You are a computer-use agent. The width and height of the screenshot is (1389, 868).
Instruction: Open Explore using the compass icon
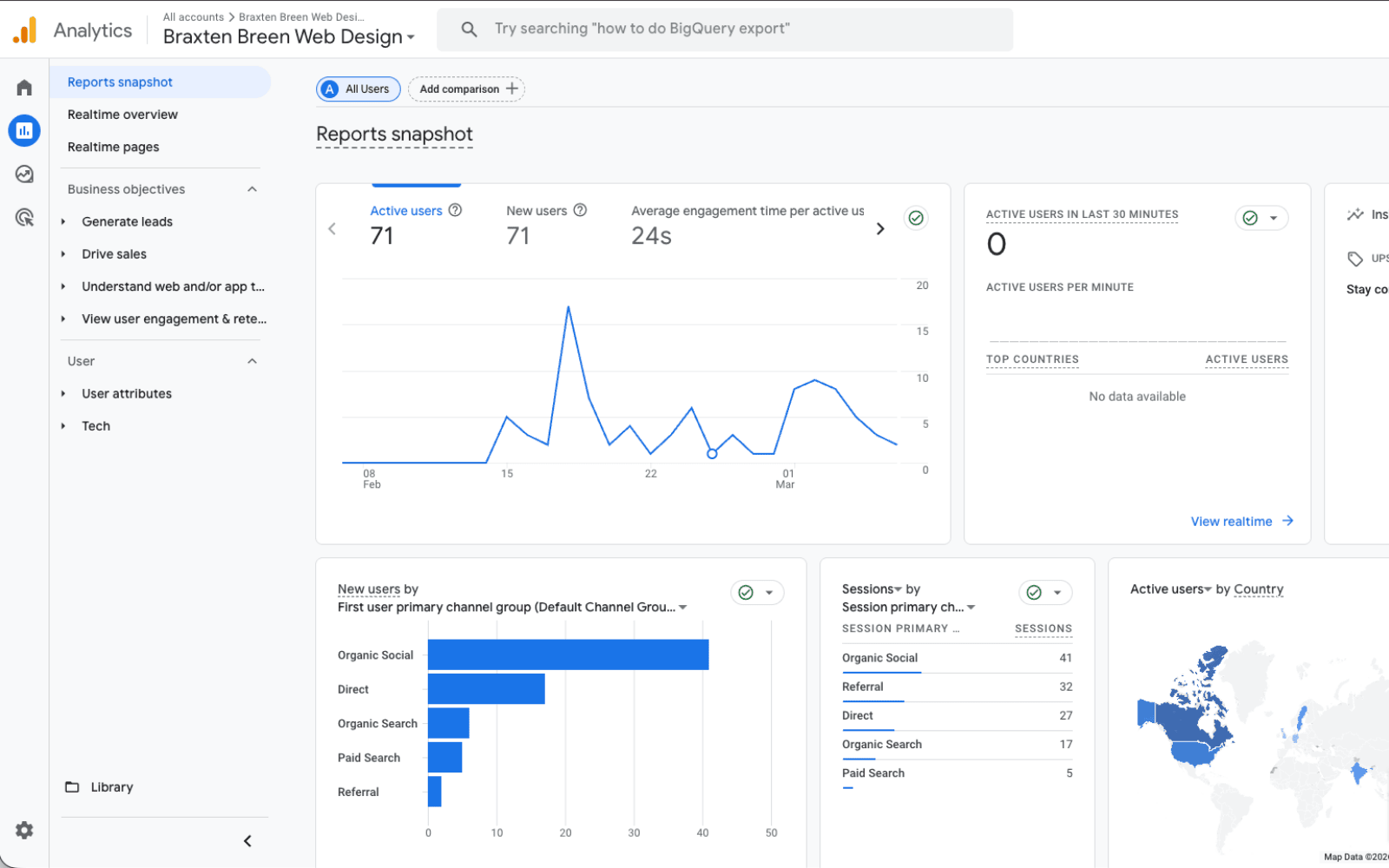click(x=23, y=174)
